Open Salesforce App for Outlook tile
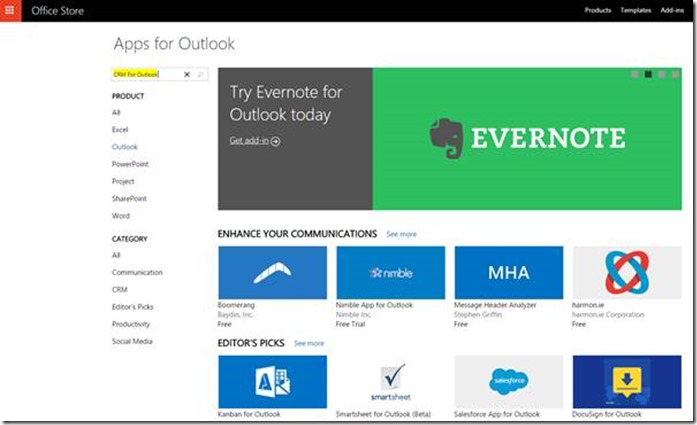The height and width of the screenshot is (425, 697). pyautogui.click(x=508, y=381)
